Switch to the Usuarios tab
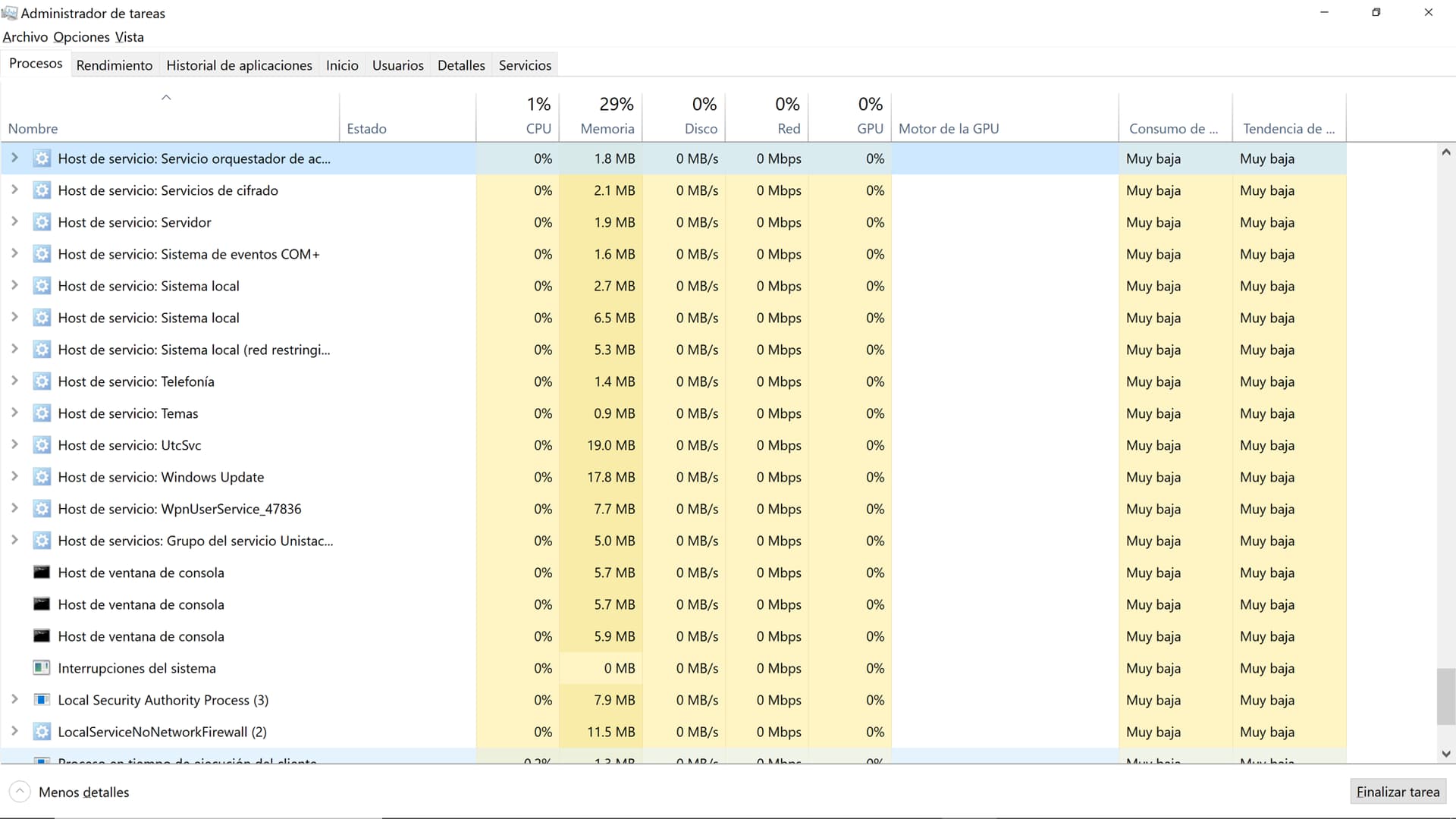Image resolution: width=1456 pixels, height=819 pixels. tap(397, 65)
